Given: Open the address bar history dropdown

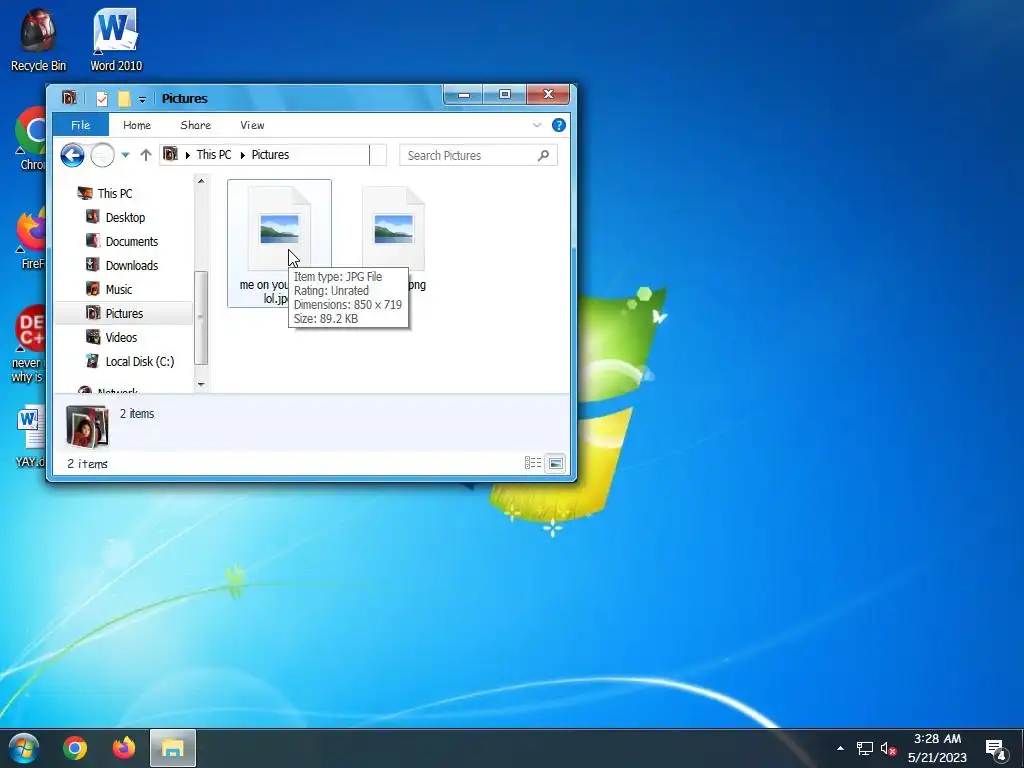Looking at the screenshot, I should click(x=377, y=155).
